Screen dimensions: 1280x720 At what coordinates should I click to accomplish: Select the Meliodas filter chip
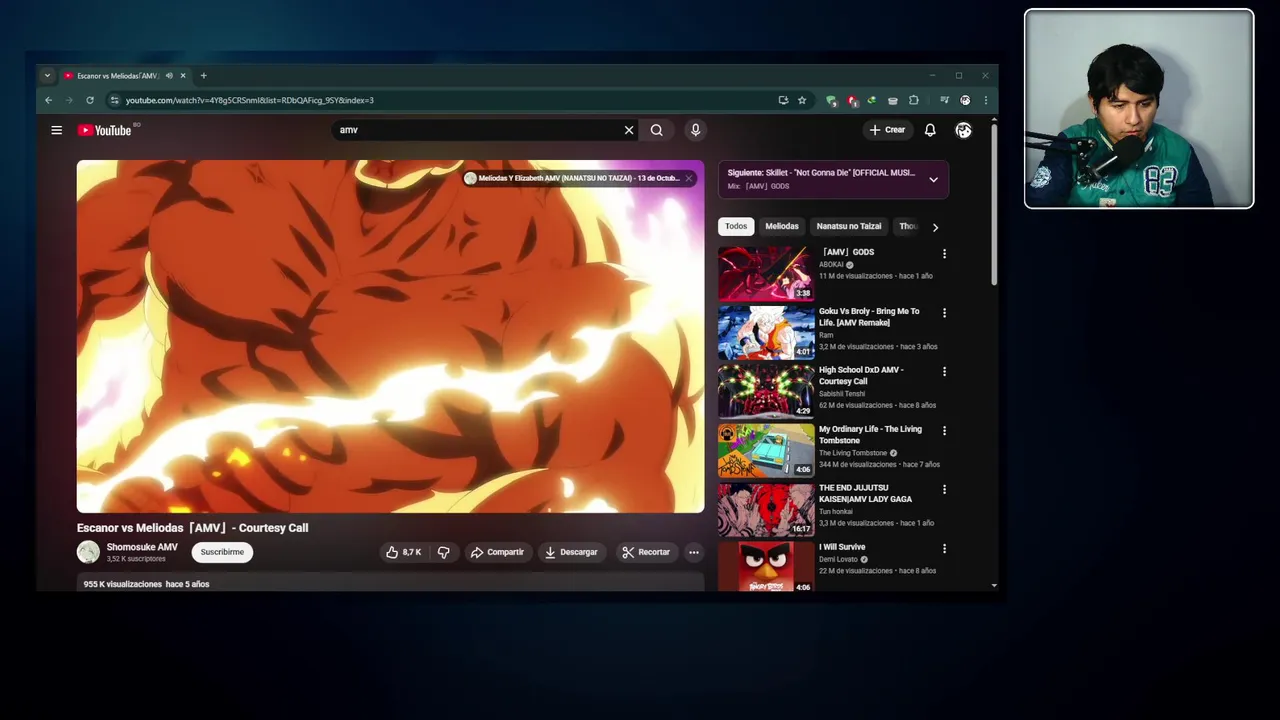click(782, 227)
